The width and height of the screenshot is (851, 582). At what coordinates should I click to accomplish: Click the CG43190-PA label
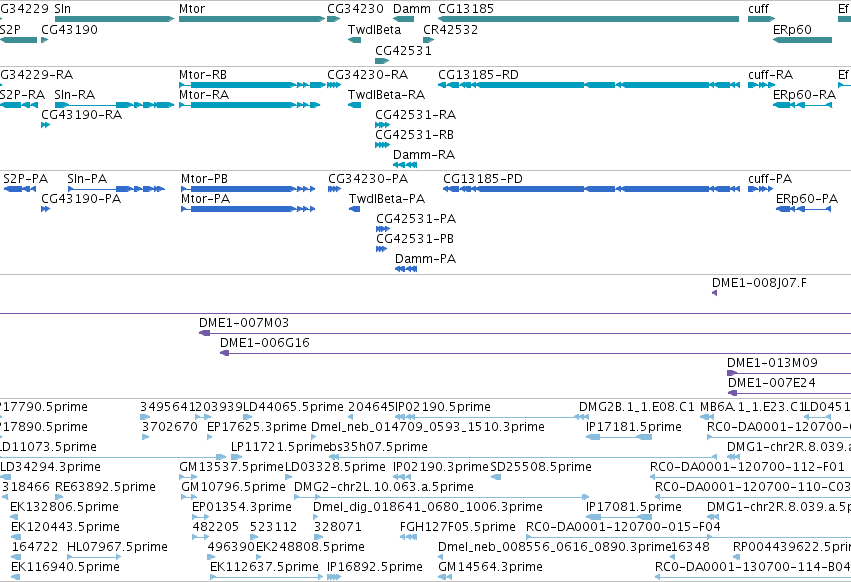tap(81, 199)
